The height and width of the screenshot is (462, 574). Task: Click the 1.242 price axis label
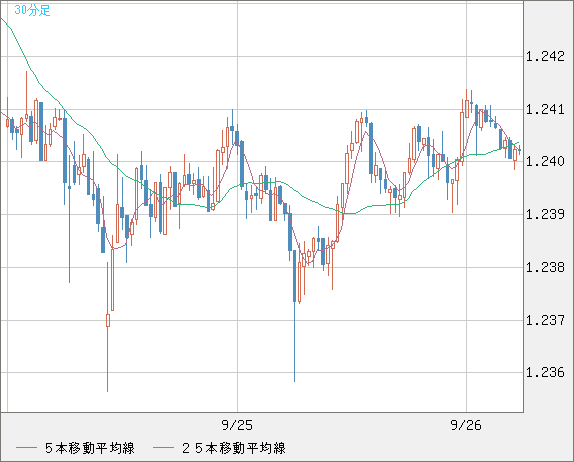coord(545,56)
